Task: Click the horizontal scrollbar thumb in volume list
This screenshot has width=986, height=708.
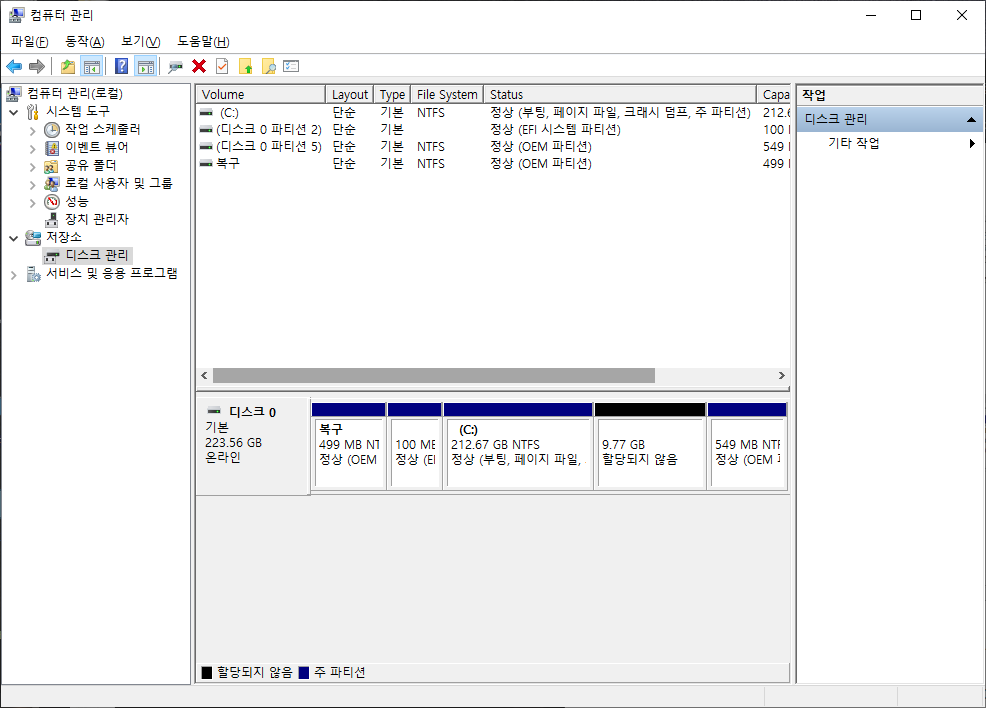Action: point(434,375)
